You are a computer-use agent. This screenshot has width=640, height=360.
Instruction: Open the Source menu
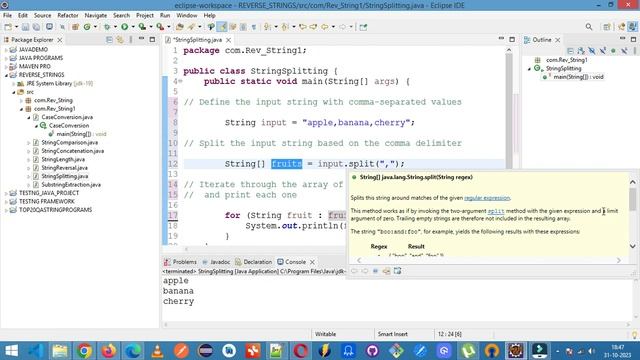42,16
